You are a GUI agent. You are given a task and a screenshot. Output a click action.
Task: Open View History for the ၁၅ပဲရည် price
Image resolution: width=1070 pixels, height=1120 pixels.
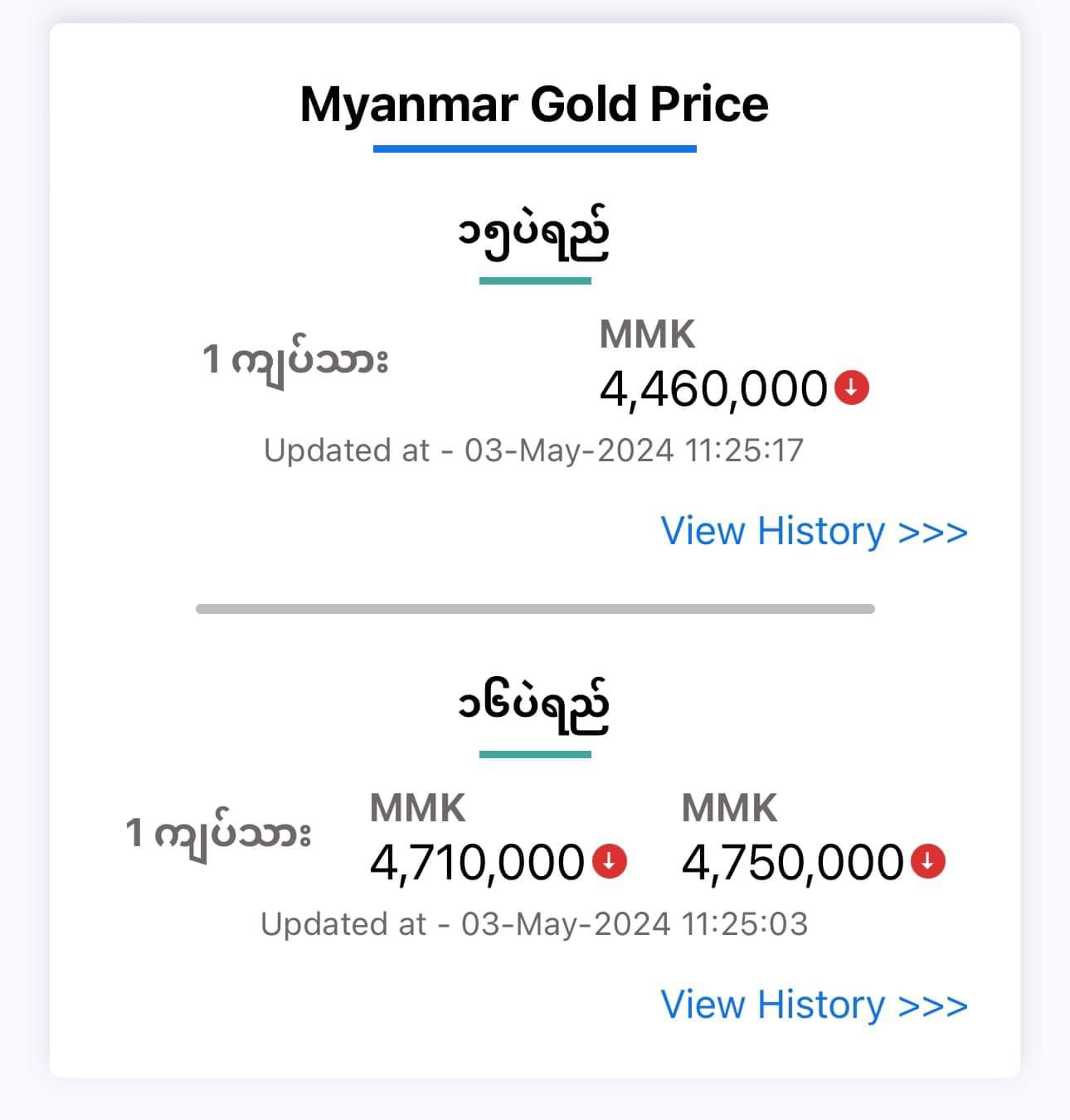click(814, 531)
